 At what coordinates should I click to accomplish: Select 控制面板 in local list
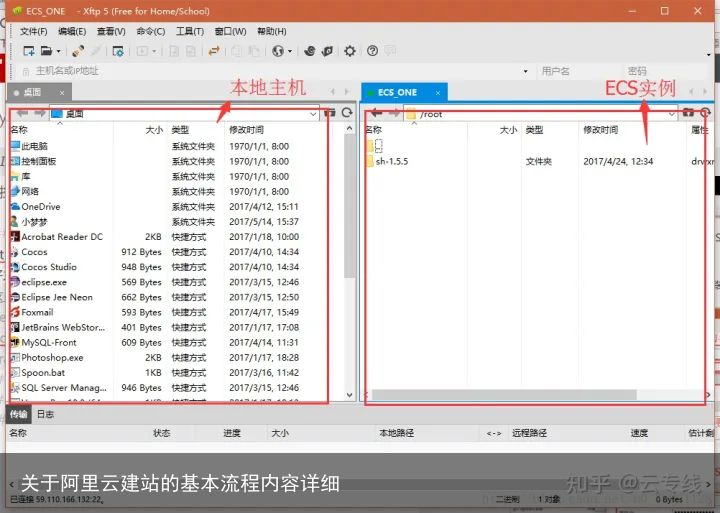(x=33, y=161)
